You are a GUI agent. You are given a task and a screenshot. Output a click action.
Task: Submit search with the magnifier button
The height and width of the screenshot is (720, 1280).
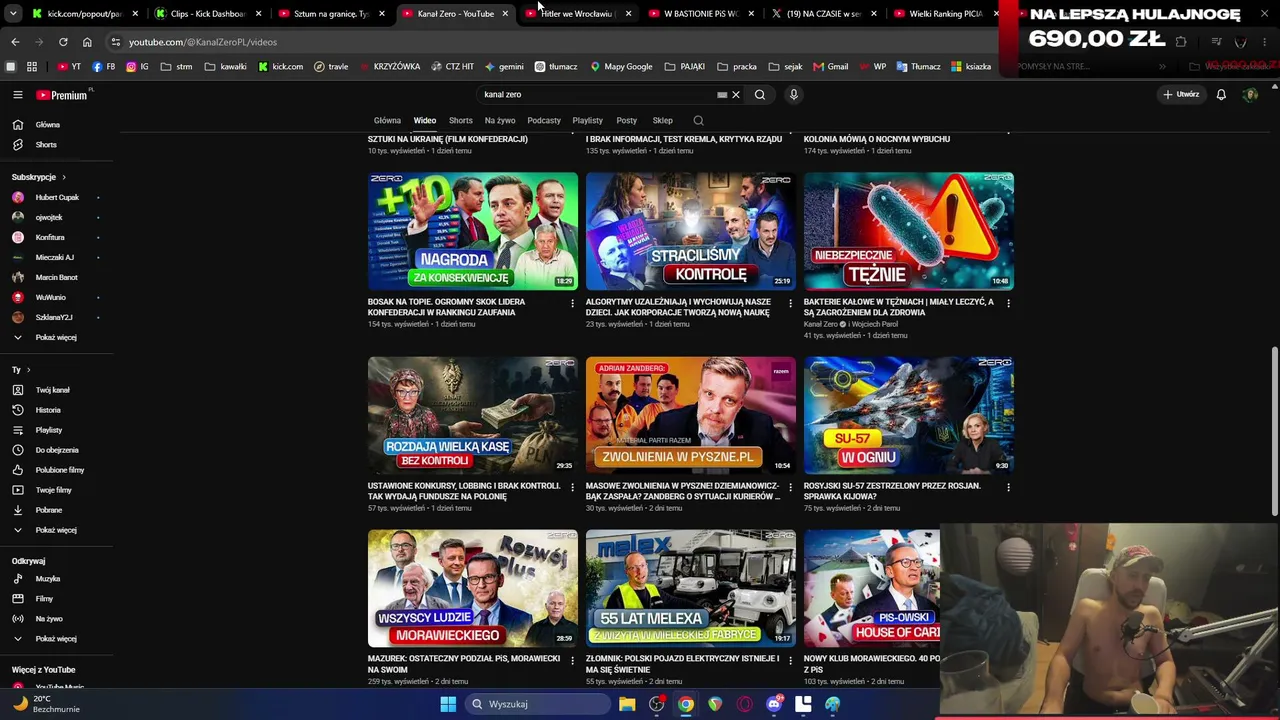pos(760,95)
